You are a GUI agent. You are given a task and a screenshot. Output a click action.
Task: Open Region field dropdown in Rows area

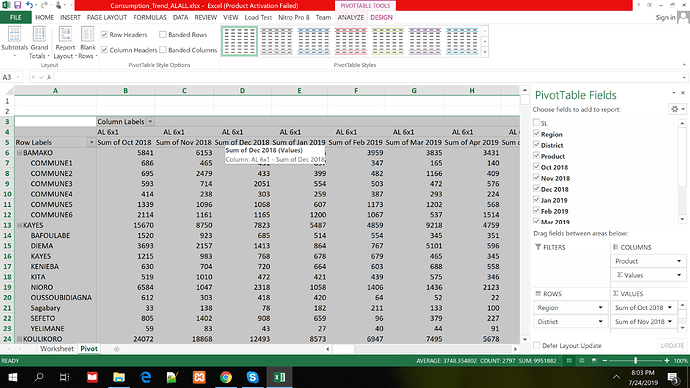(600, 307)
